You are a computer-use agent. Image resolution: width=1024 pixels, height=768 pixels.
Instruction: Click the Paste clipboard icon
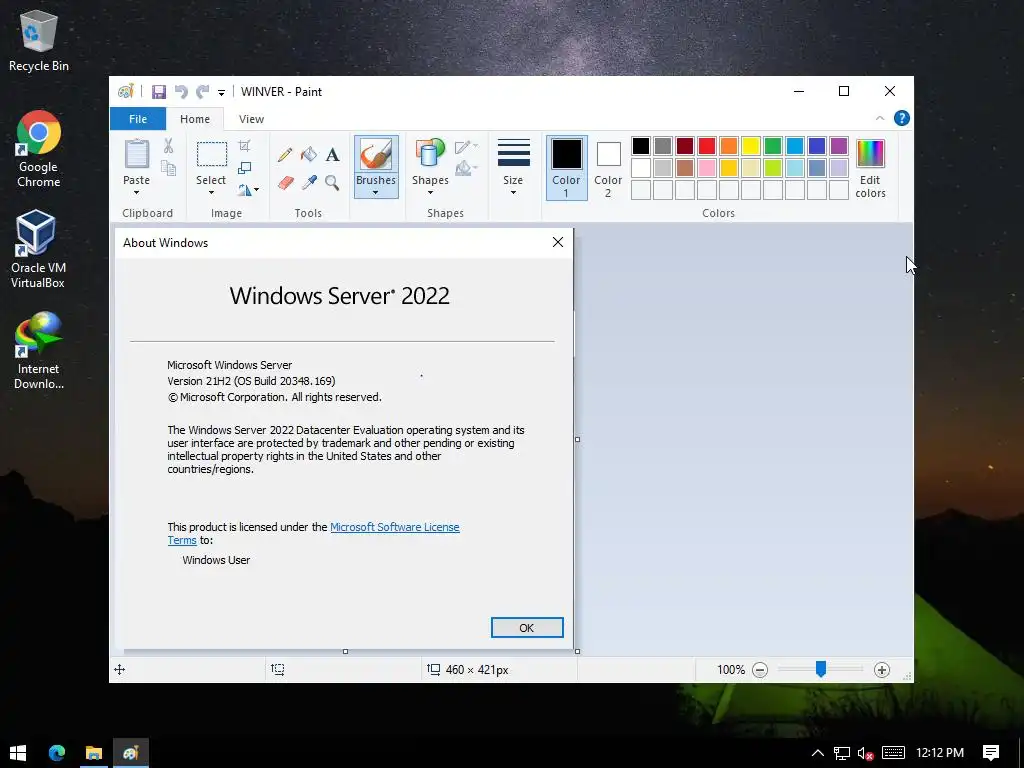click(136, 154)
